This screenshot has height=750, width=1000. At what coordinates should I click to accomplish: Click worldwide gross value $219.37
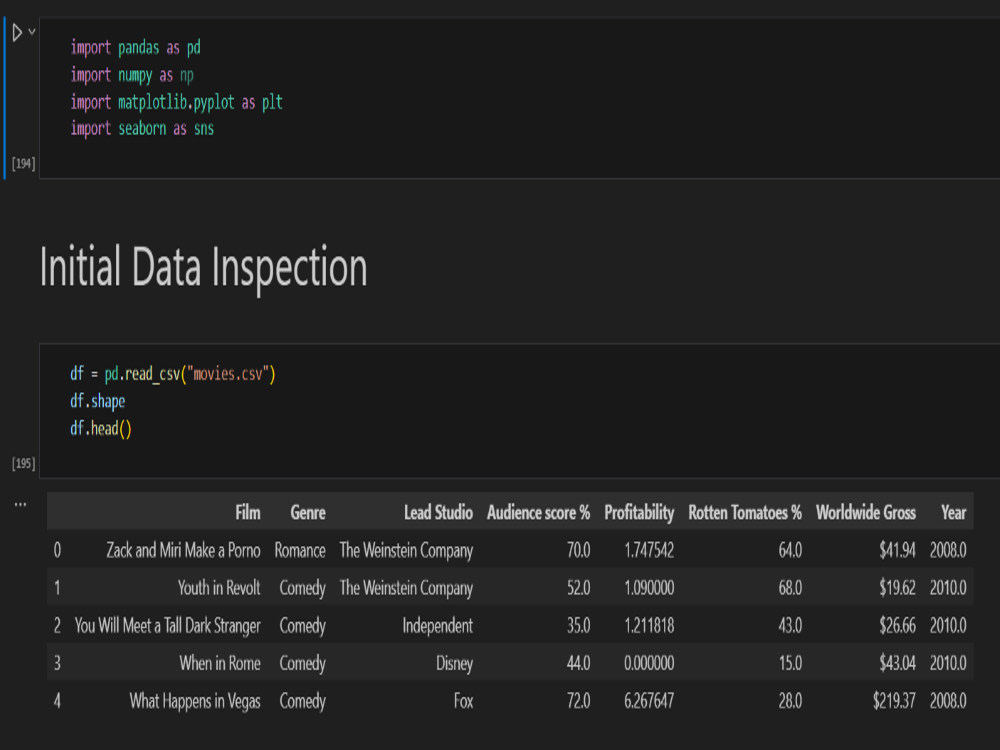894,701
